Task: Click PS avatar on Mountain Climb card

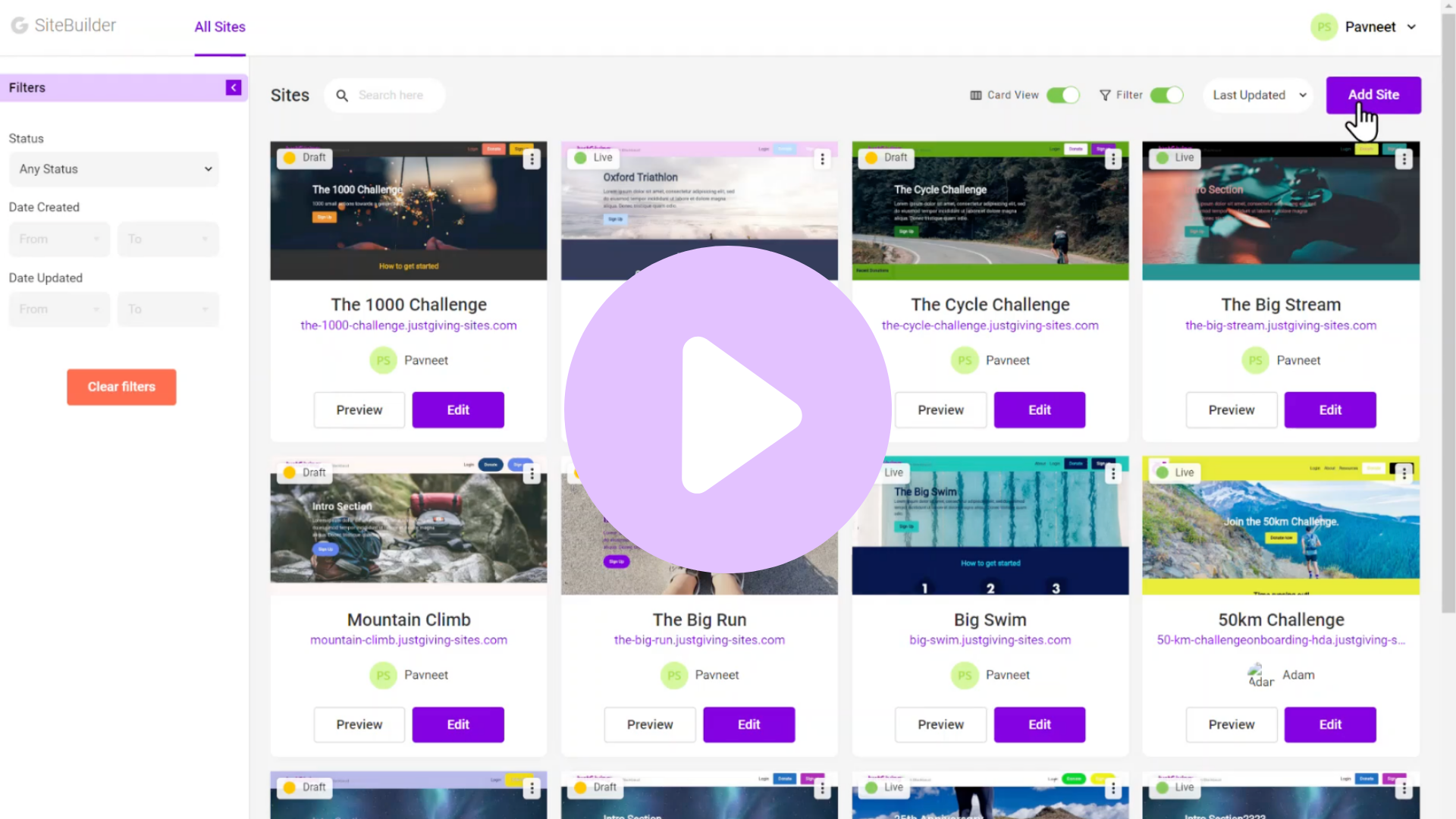Action: 383,675
